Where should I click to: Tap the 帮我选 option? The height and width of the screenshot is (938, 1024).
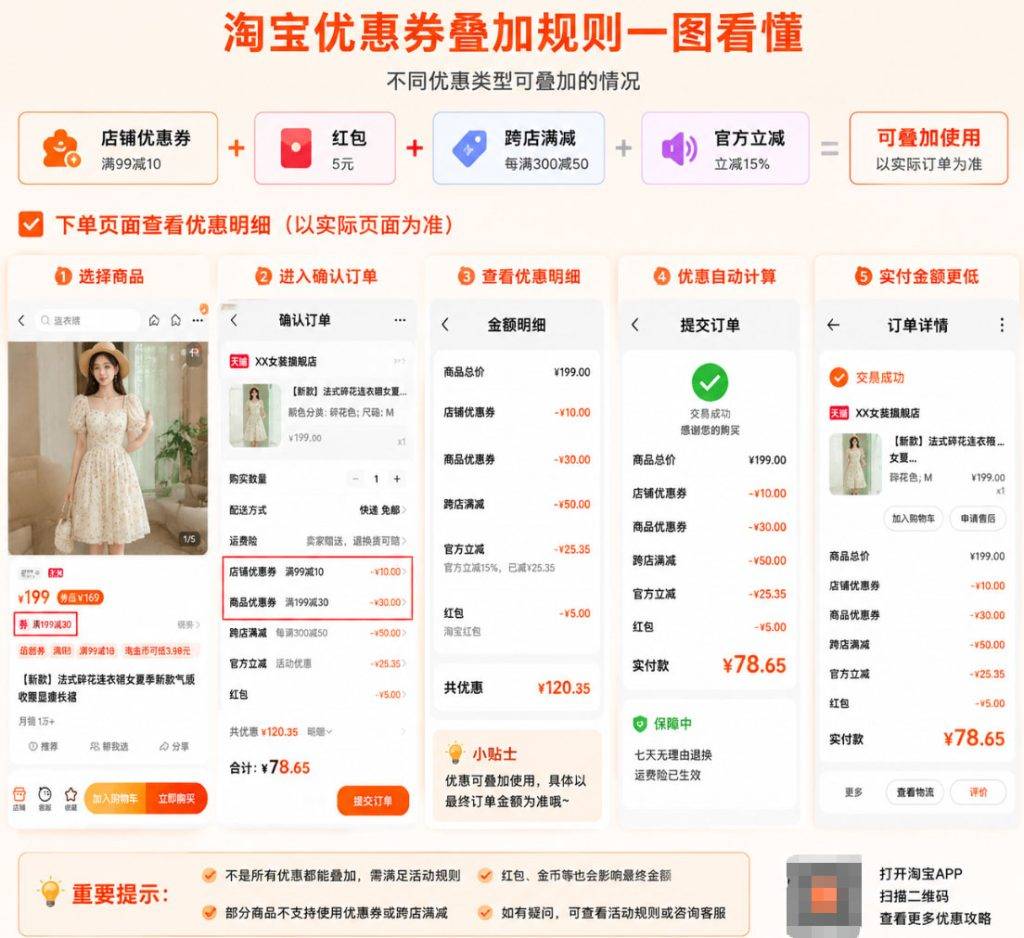(x=109, y=746)
